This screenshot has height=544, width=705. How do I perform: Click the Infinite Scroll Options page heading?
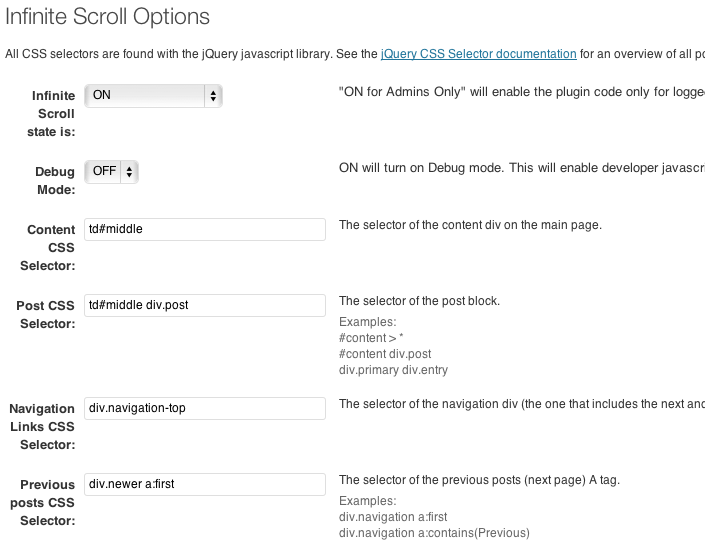tap(107, 17)
